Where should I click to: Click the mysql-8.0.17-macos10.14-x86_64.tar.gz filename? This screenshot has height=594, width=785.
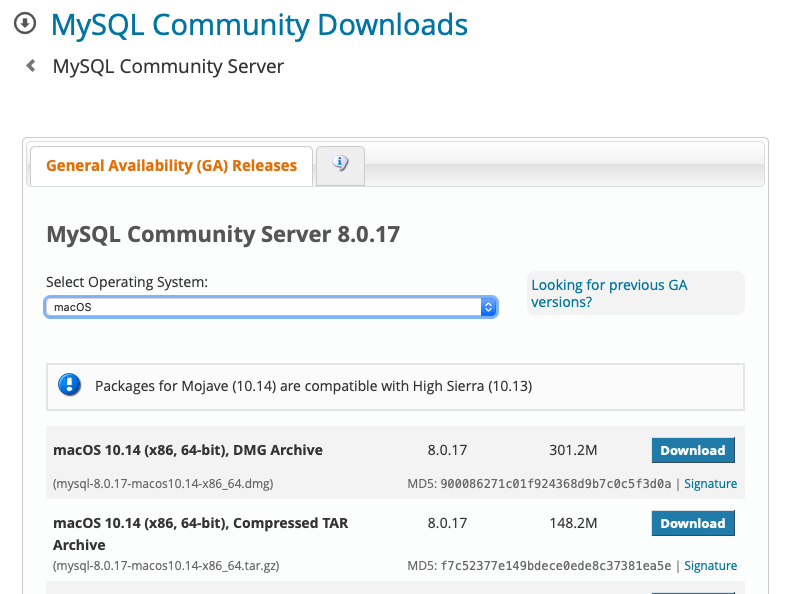(x=166, y=566)
